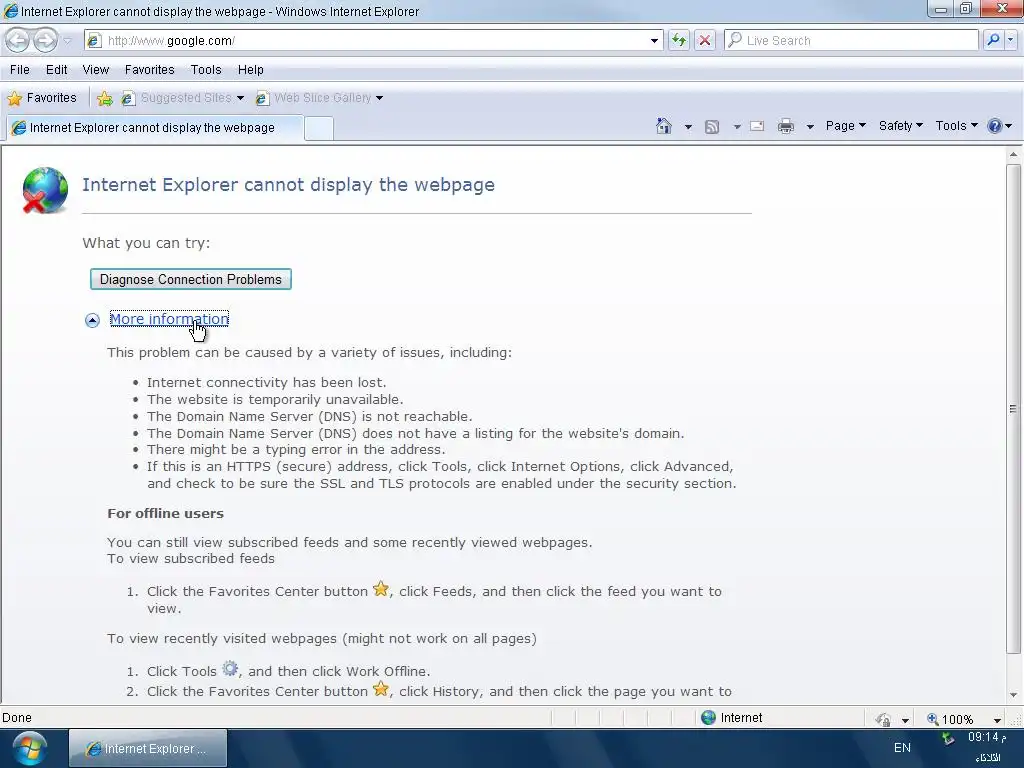Open the Favorites menu in menu bar

coord(150,70)
